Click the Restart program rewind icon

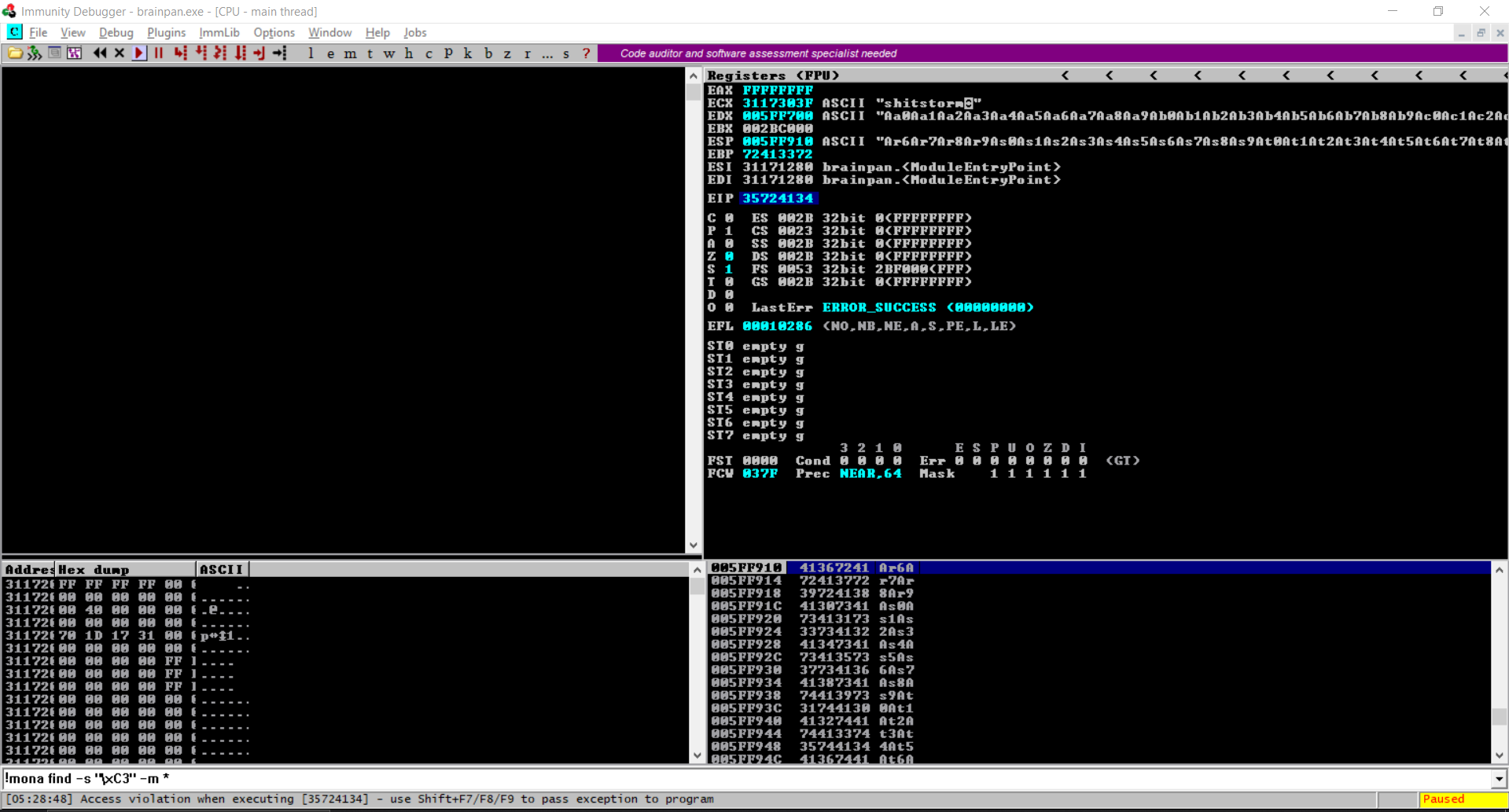point(100,53)
